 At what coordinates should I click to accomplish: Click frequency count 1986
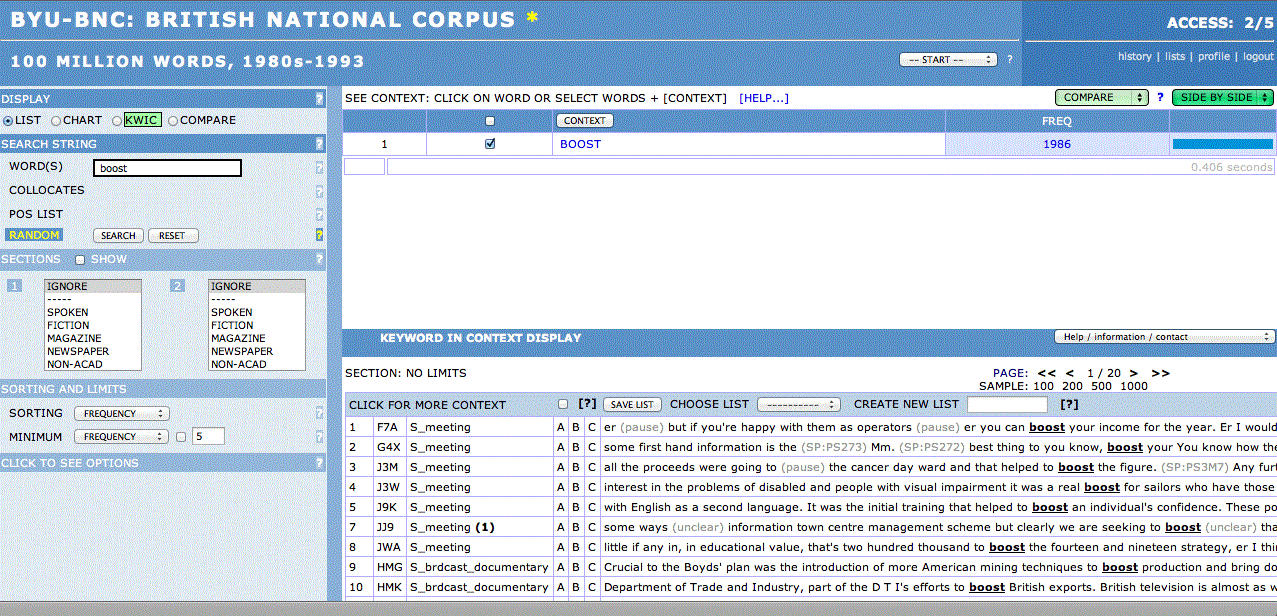click(x=1056, y=144)
